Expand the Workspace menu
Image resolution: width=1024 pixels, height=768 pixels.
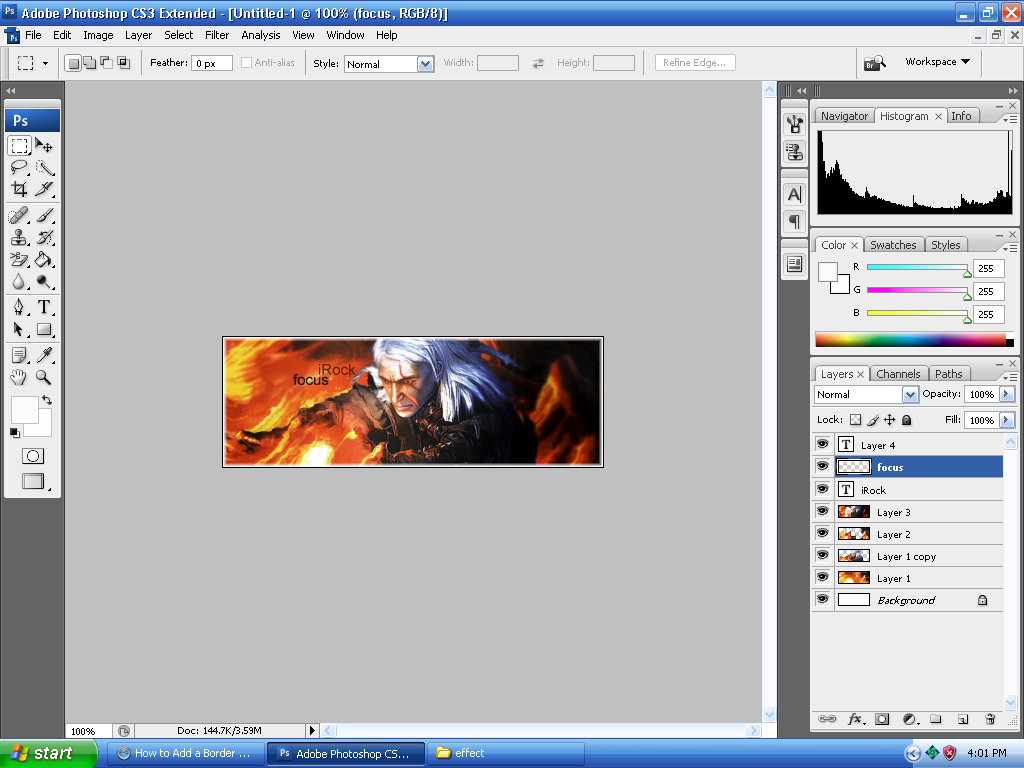(x=937, y=61)
